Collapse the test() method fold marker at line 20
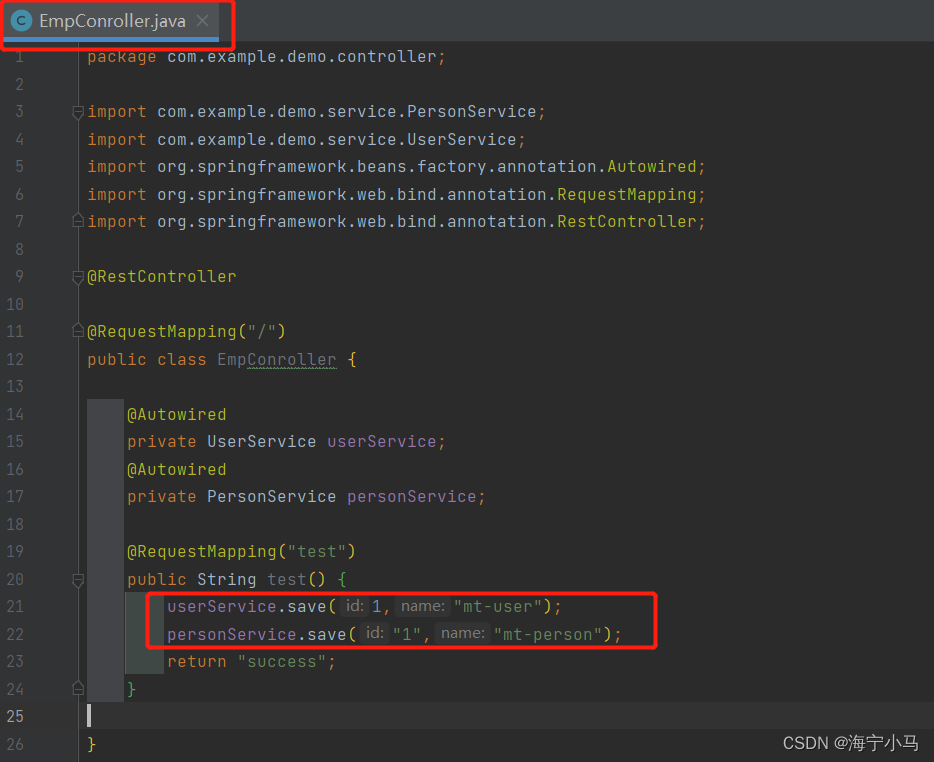Image resolution: width=934 pixels, height=762 pixels. (77, 579)
